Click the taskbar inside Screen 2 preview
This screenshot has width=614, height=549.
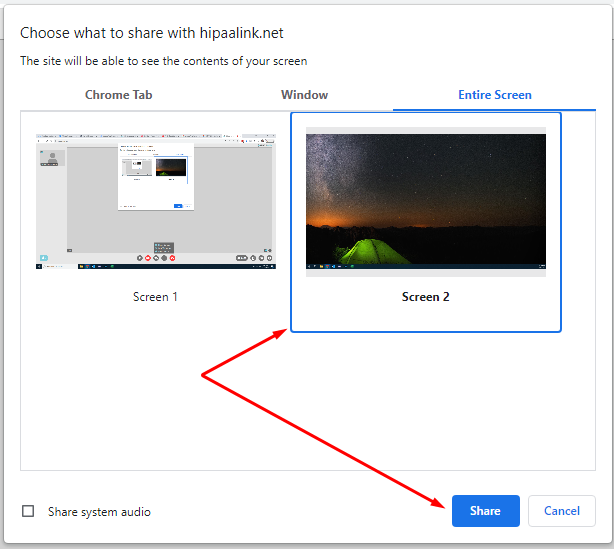(x=426, y=267)
